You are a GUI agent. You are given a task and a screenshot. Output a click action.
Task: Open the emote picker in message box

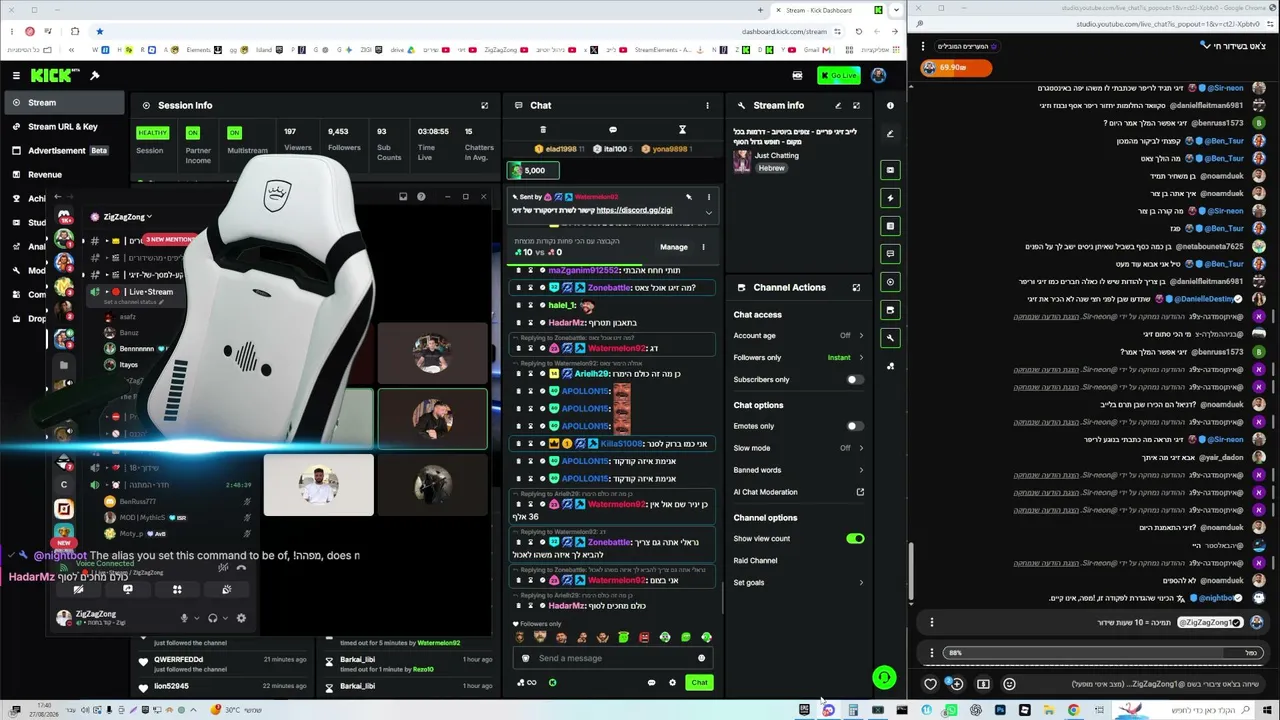(x=701, y=658)
